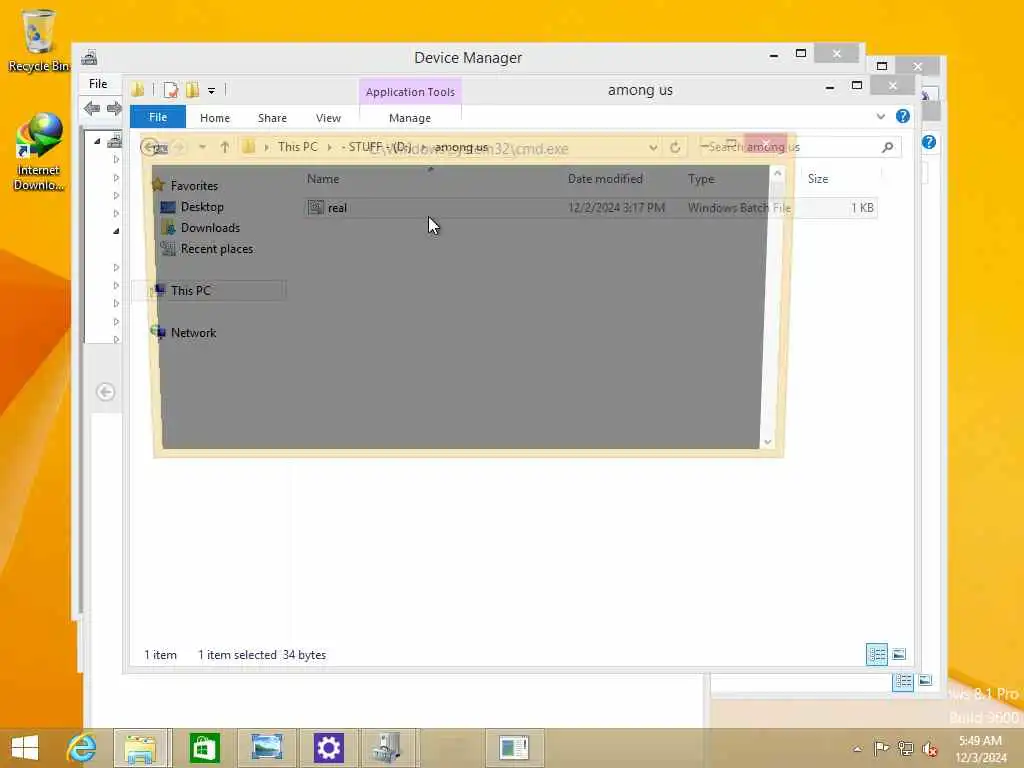Open File Explorer from the taskbar
The image size is (1024, 768).
click(141, 748)
